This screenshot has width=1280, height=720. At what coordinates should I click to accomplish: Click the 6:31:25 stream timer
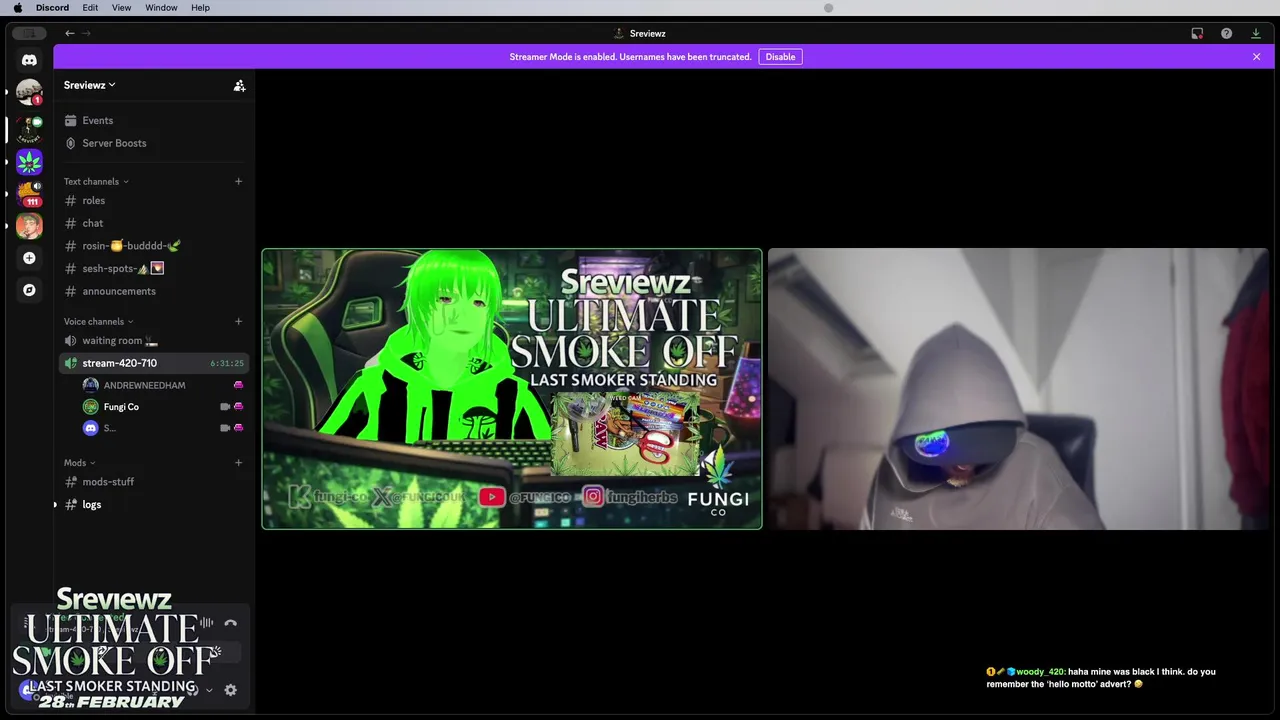point(227,364)
